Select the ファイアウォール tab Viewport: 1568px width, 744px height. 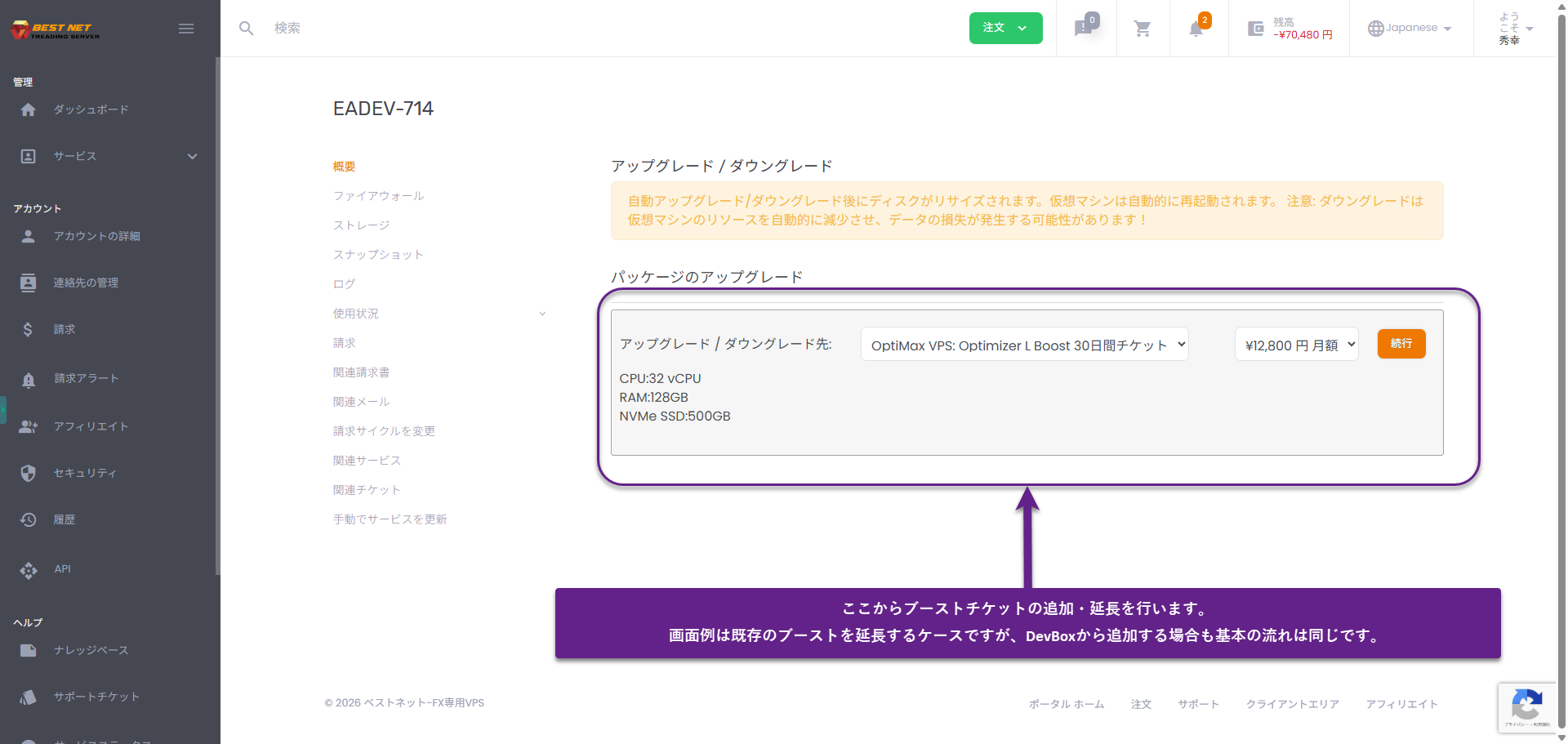378,196
